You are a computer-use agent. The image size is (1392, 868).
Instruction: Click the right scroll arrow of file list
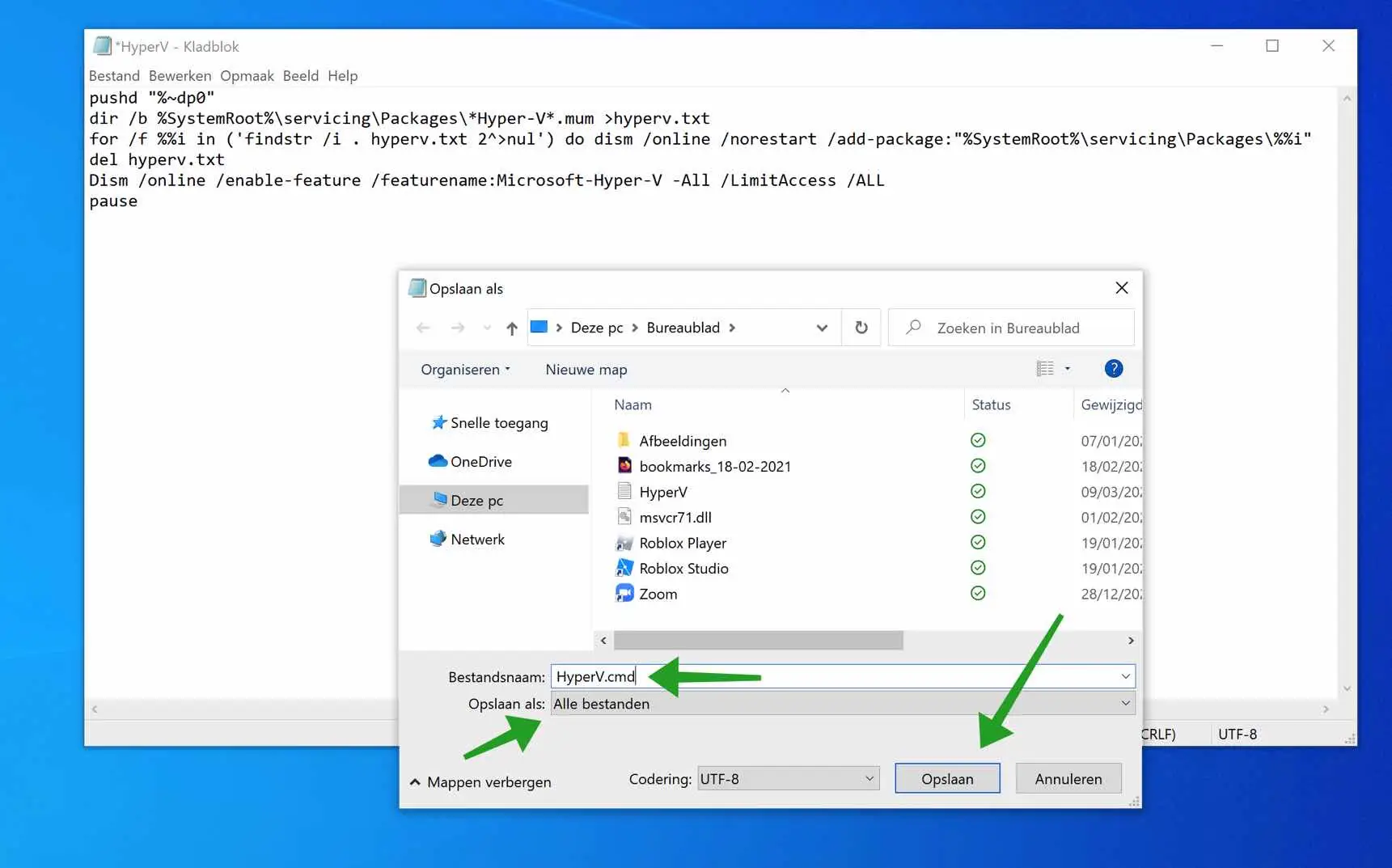1131,641
